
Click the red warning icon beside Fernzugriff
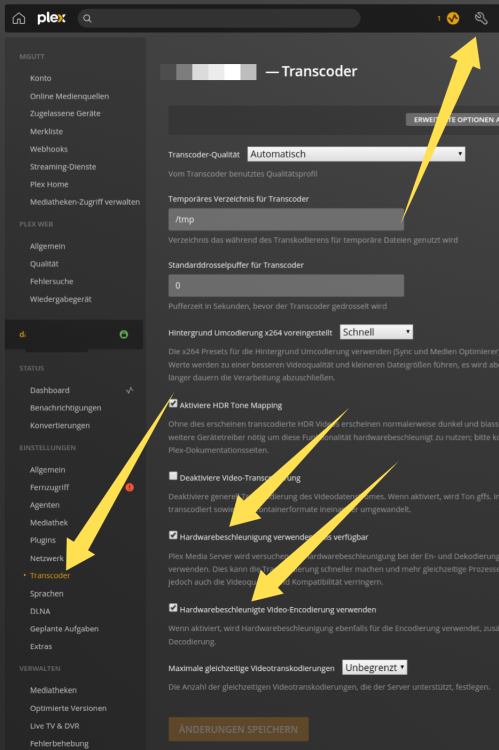[129, 487]
